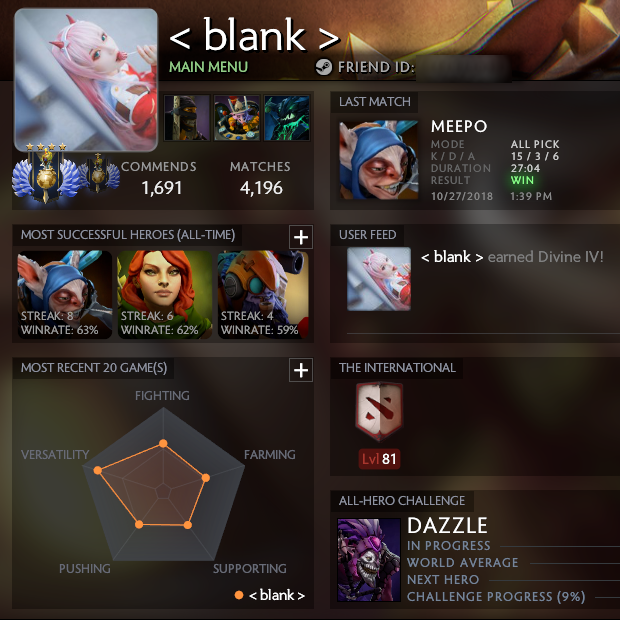Open the Meepo last match portrait
Image resolution: width=620 pixels, height=620 pixels.
(x=379, y=160)
